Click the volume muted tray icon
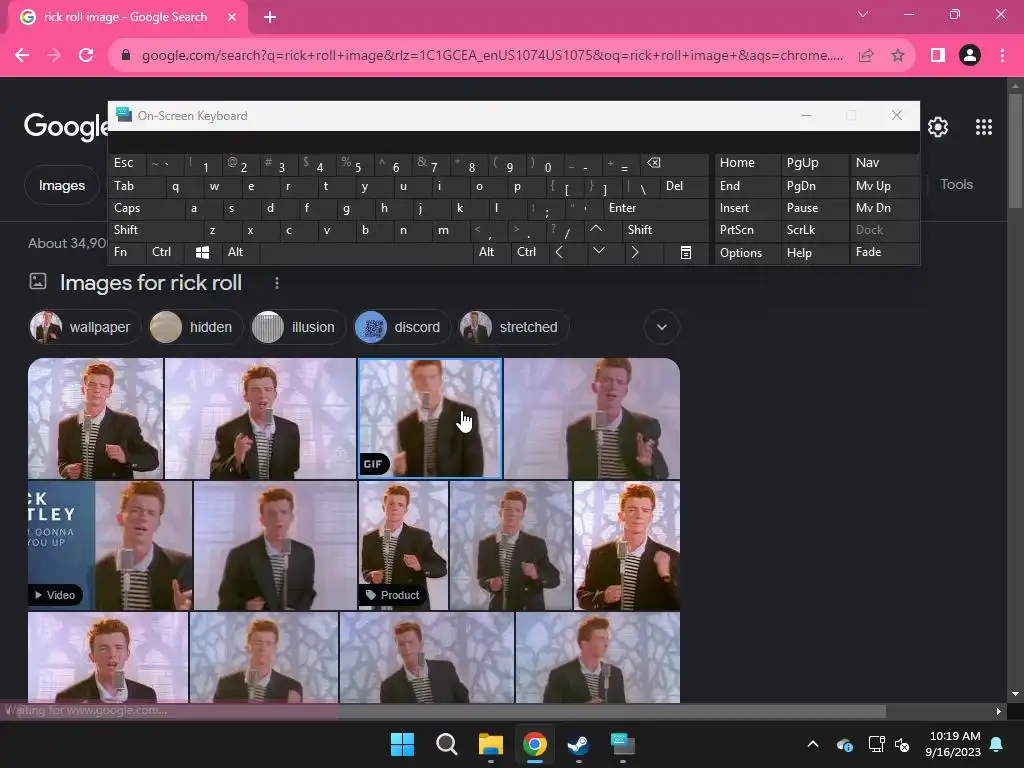The height and width of the screenshot is (768, 1024). [903, 744]
